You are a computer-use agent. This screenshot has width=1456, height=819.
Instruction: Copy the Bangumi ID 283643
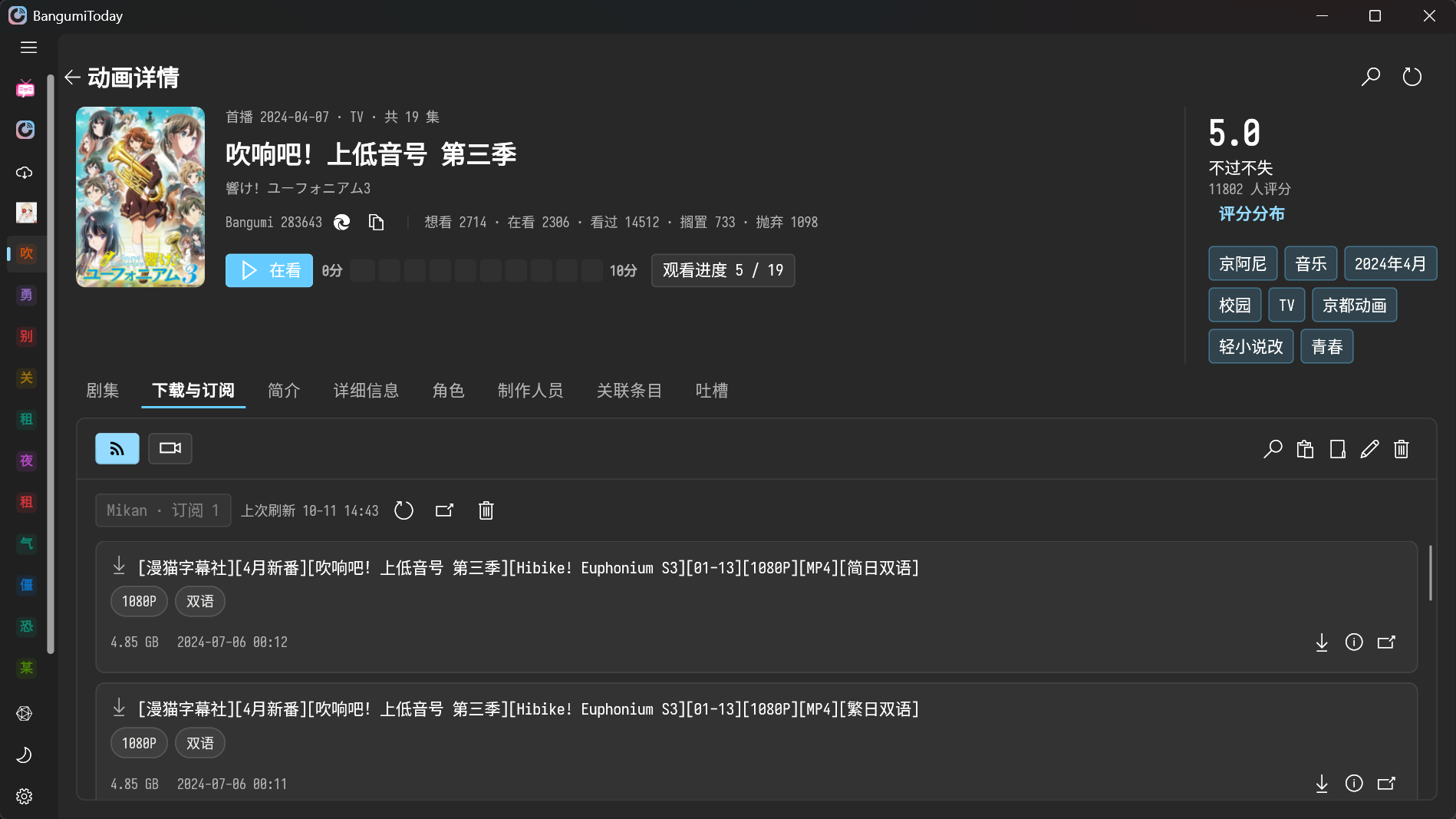click(376, 223)
